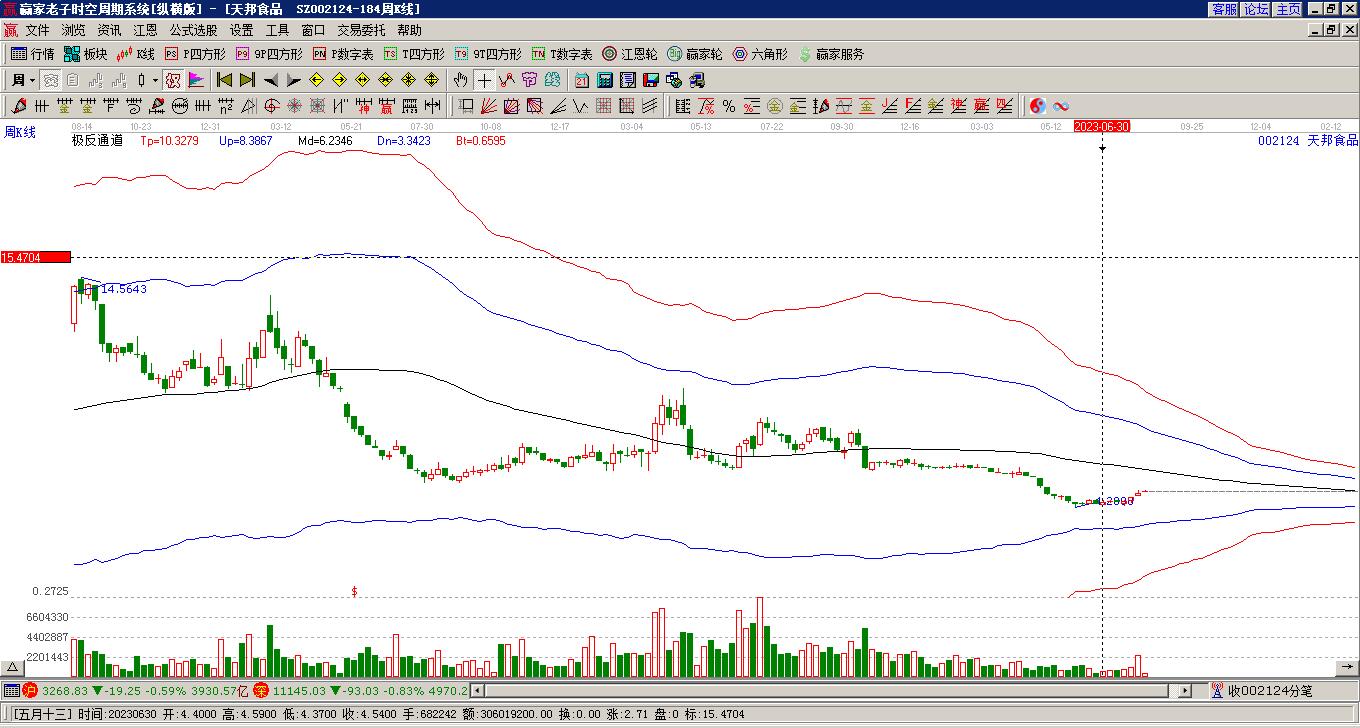Click the colored flag icon
The height and width of the screenshot is (728, 1360).
tap(196, 80)
